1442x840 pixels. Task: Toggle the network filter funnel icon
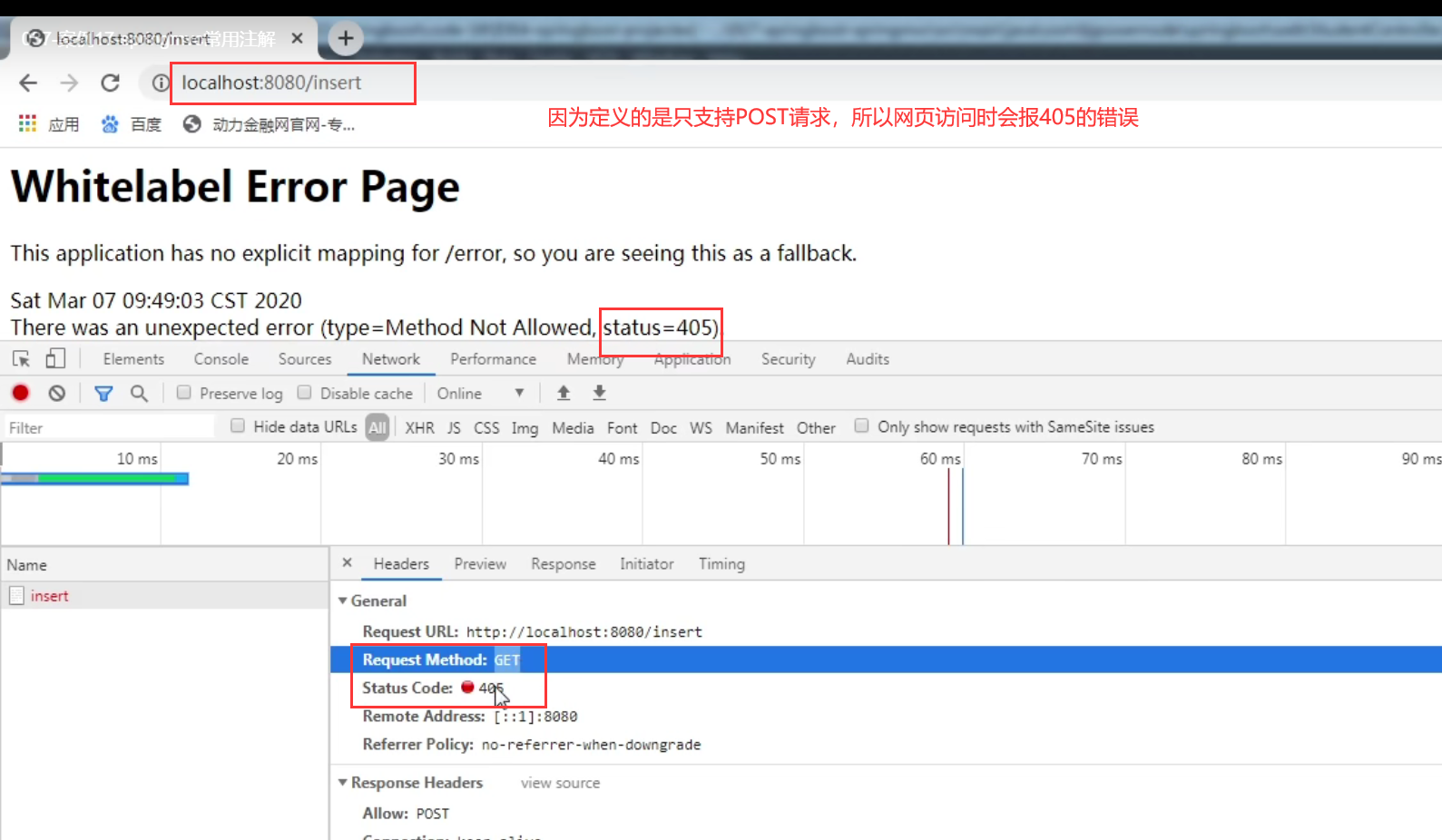(x=103, y=393)
